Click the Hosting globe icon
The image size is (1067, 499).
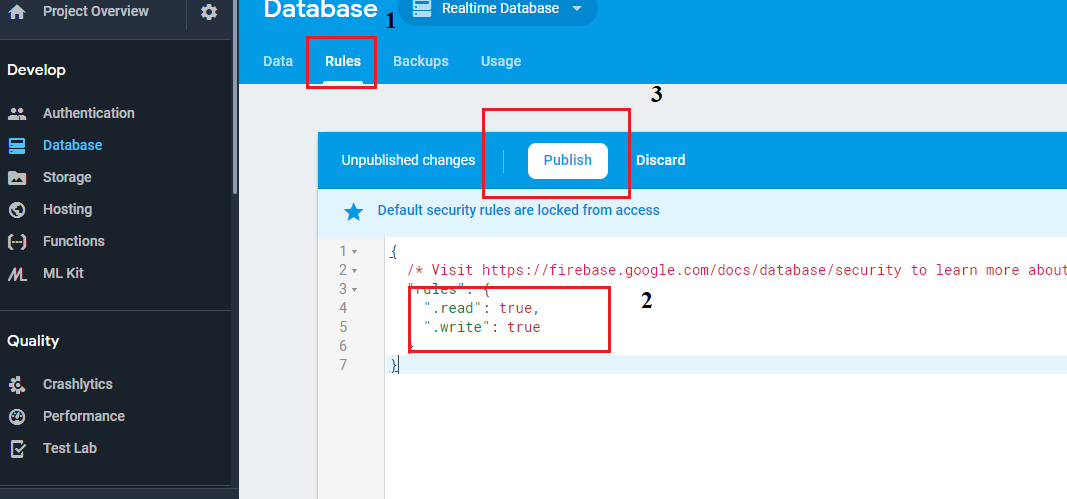tap(17, 210)
